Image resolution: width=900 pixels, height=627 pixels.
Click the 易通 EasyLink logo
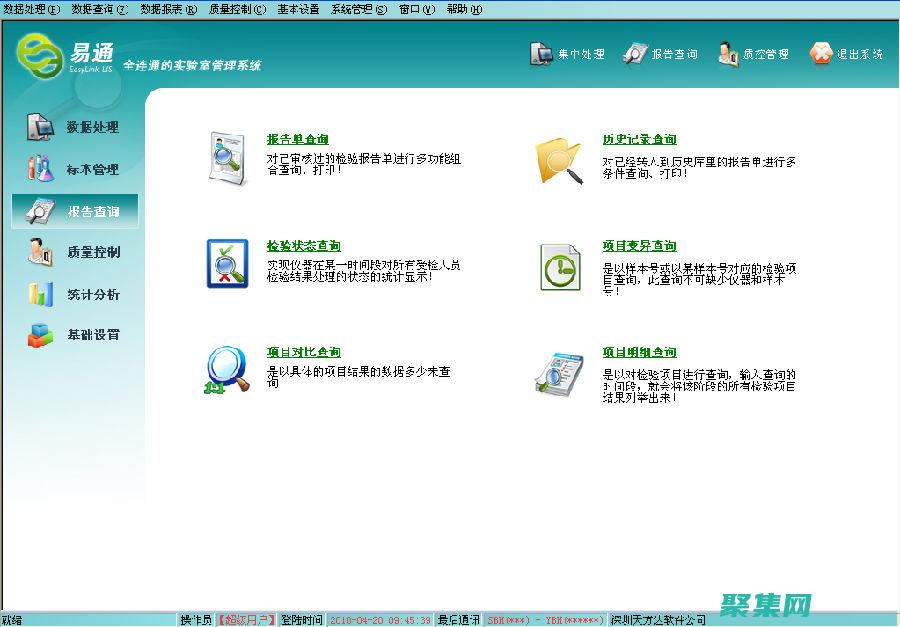45,57
